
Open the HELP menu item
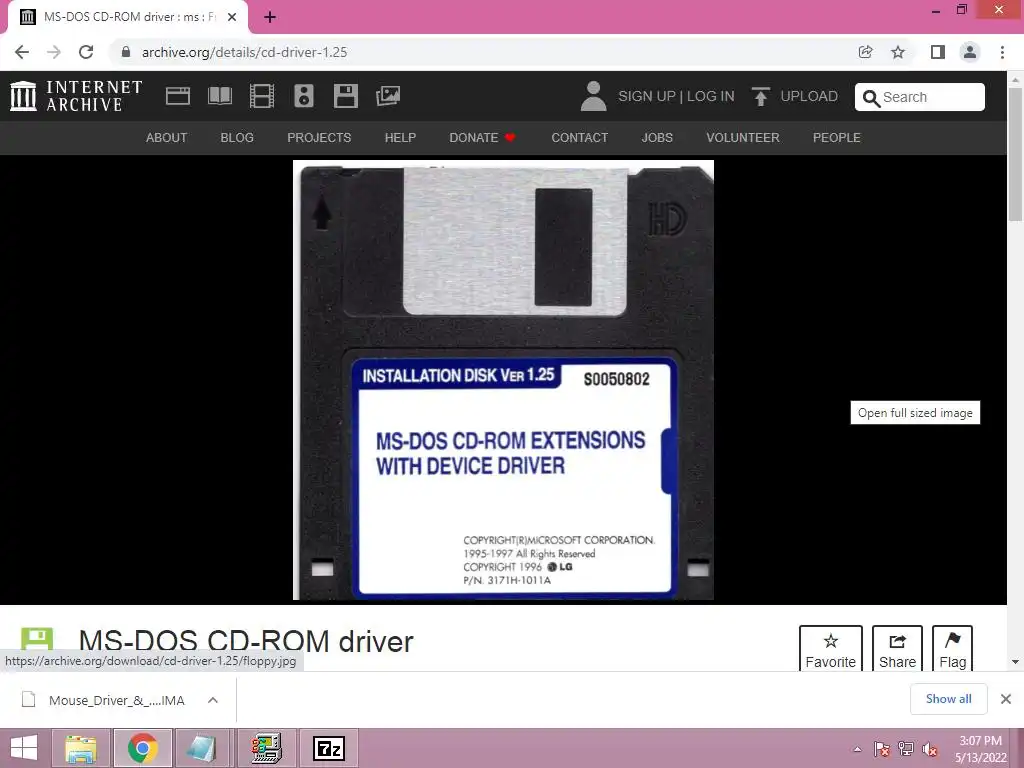tap(400, 138)
